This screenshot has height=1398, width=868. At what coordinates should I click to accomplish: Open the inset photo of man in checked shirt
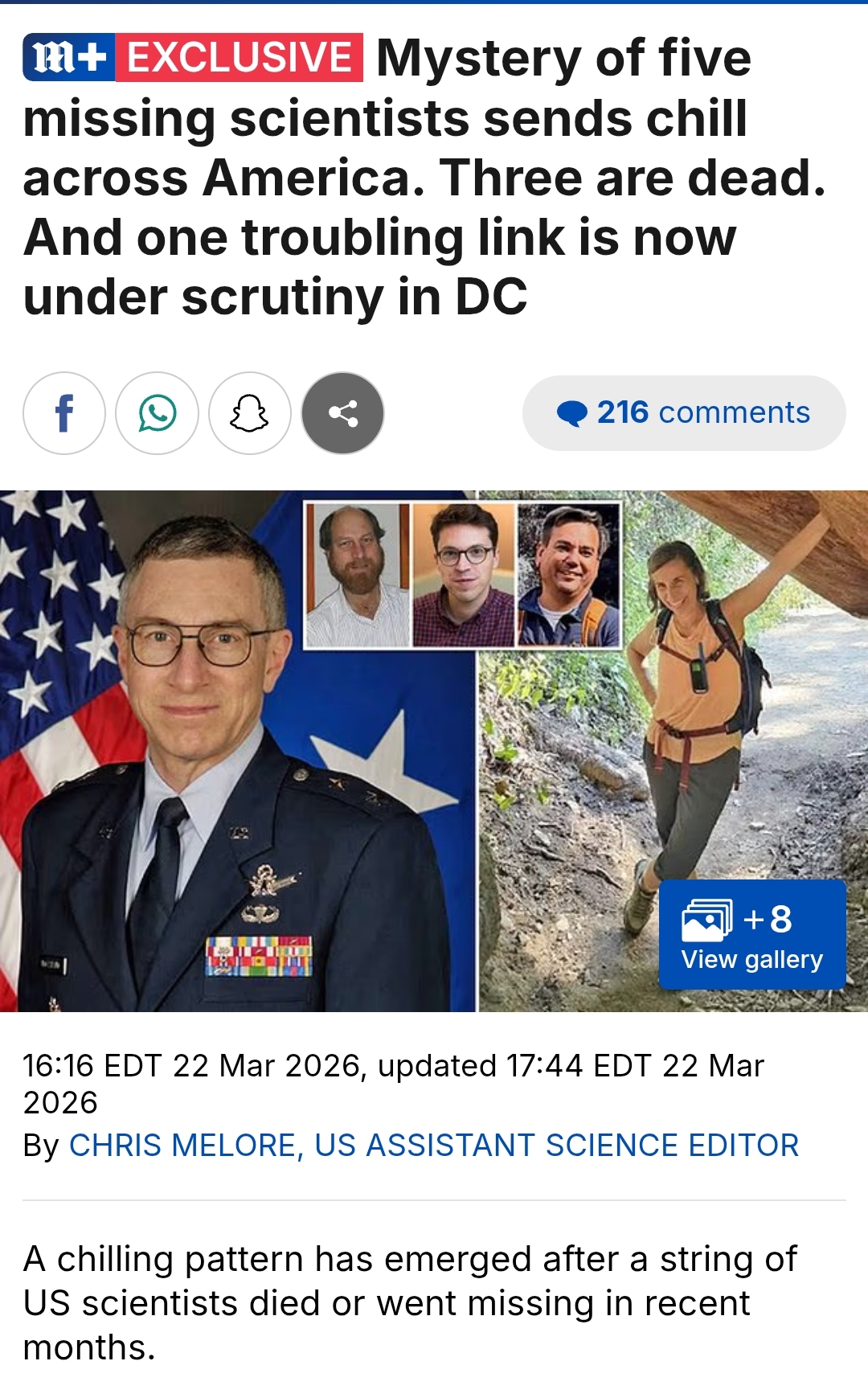tap(463, 576)
